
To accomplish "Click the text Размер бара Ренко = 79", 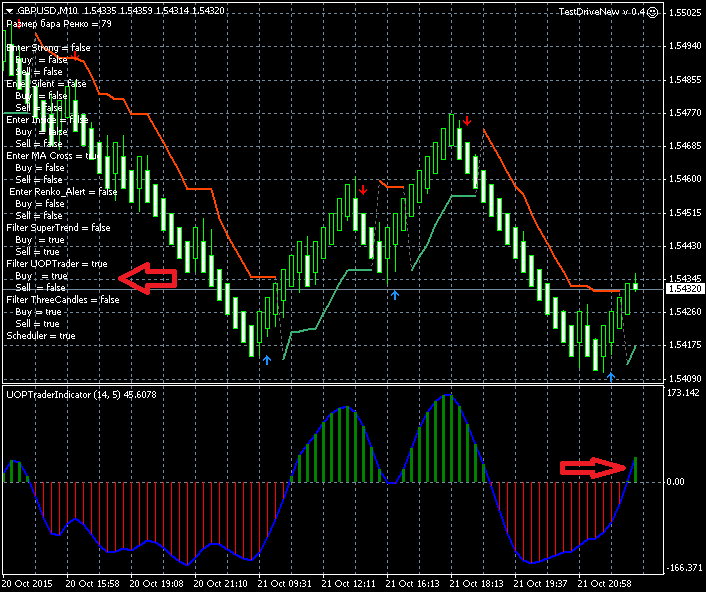I will click(59, 24).
